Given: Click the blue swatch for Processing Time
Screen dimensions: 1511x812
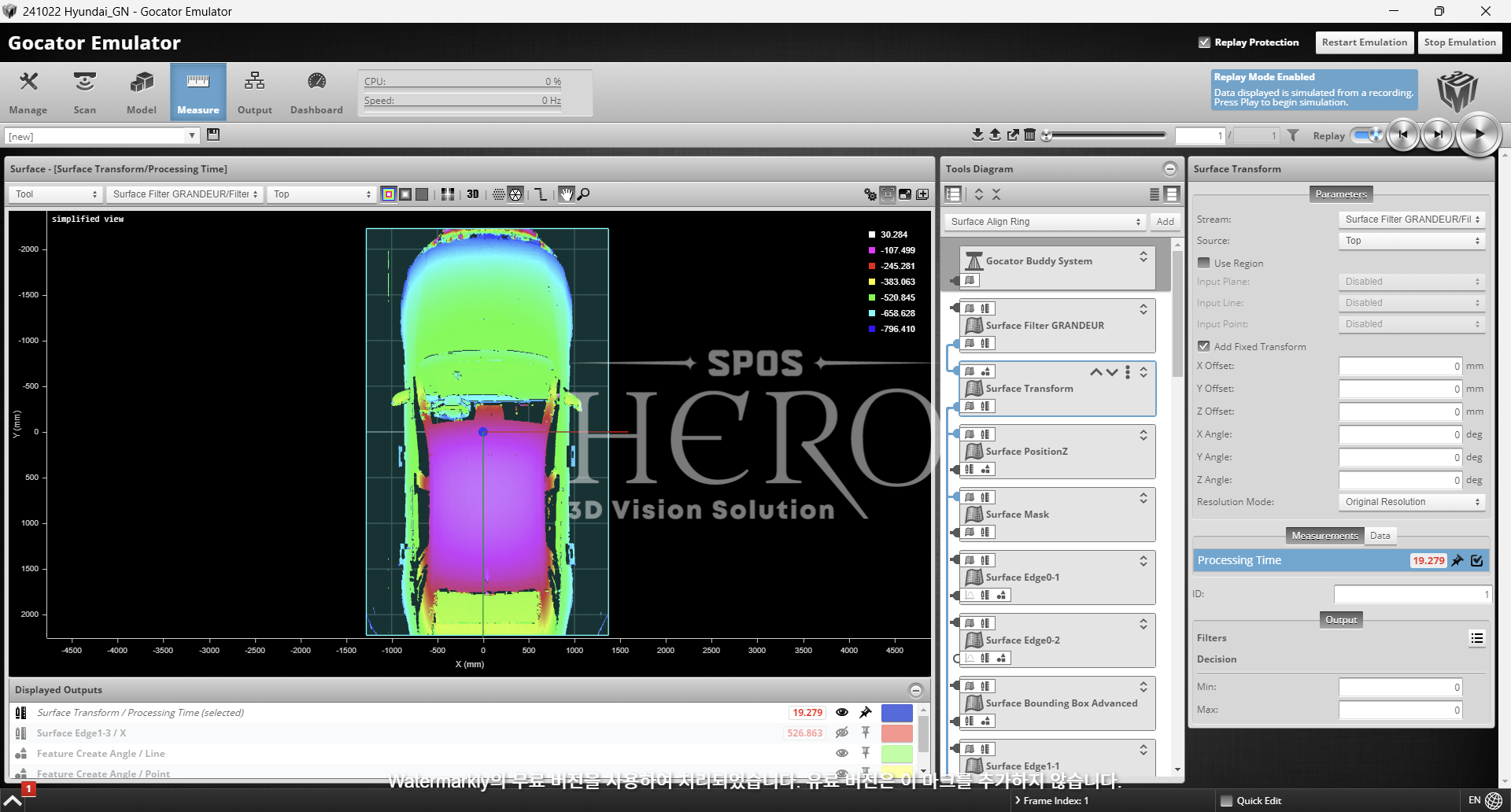Looking at the screenshot, I should (x=897, y=713).
